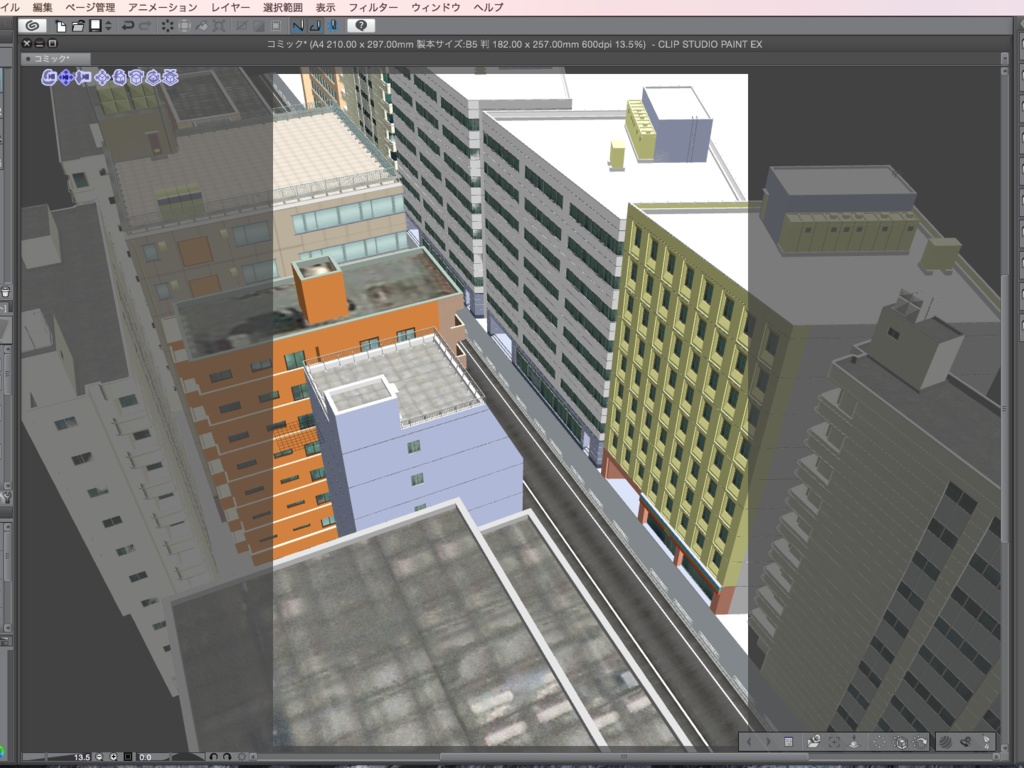Screen dimensions: 1024x768
Task: Click the fit to screen button
Action: 128,757
